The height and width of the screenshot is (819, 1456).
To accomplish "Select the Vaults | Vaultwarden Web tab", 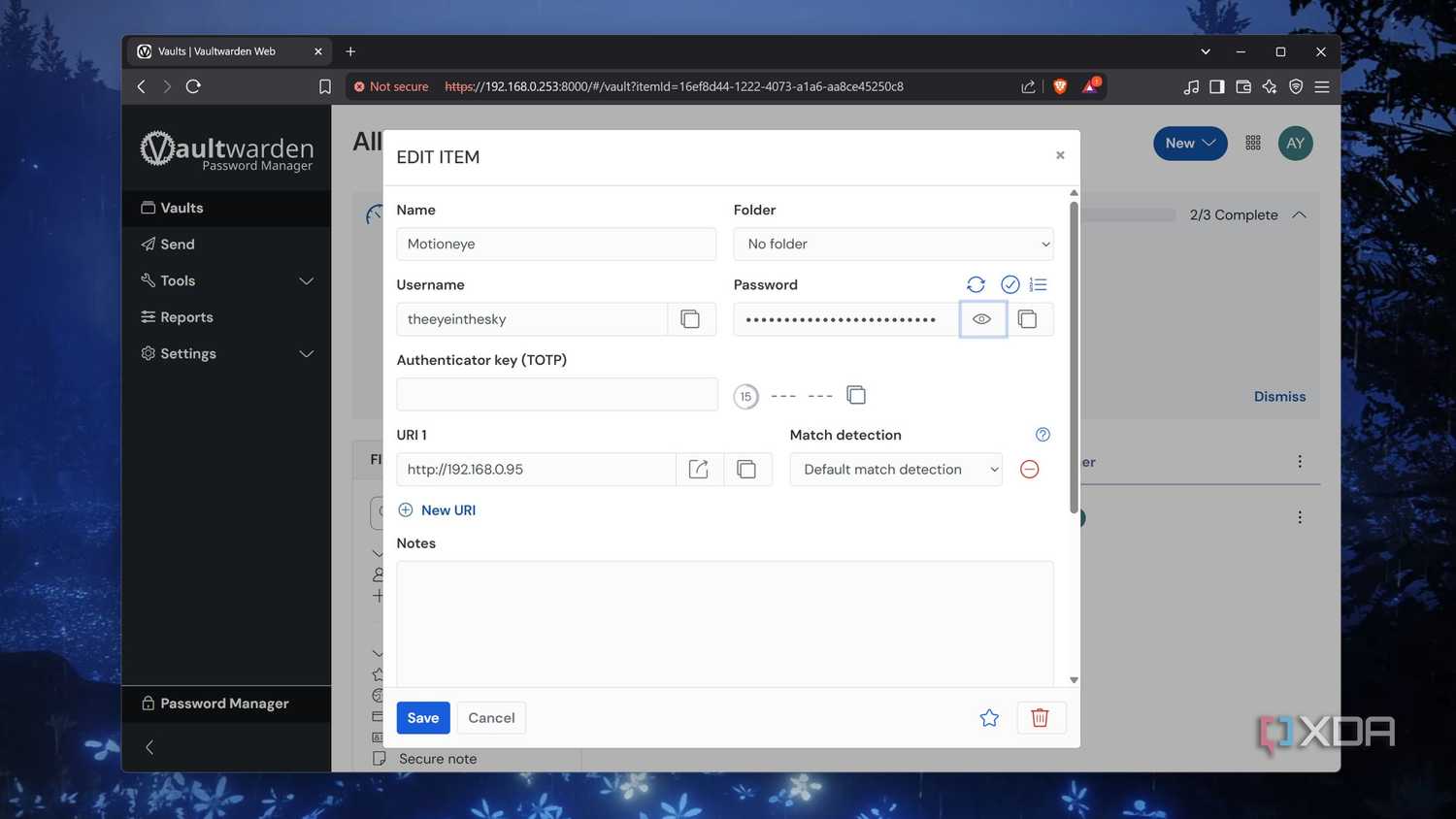I will [229, 51].
